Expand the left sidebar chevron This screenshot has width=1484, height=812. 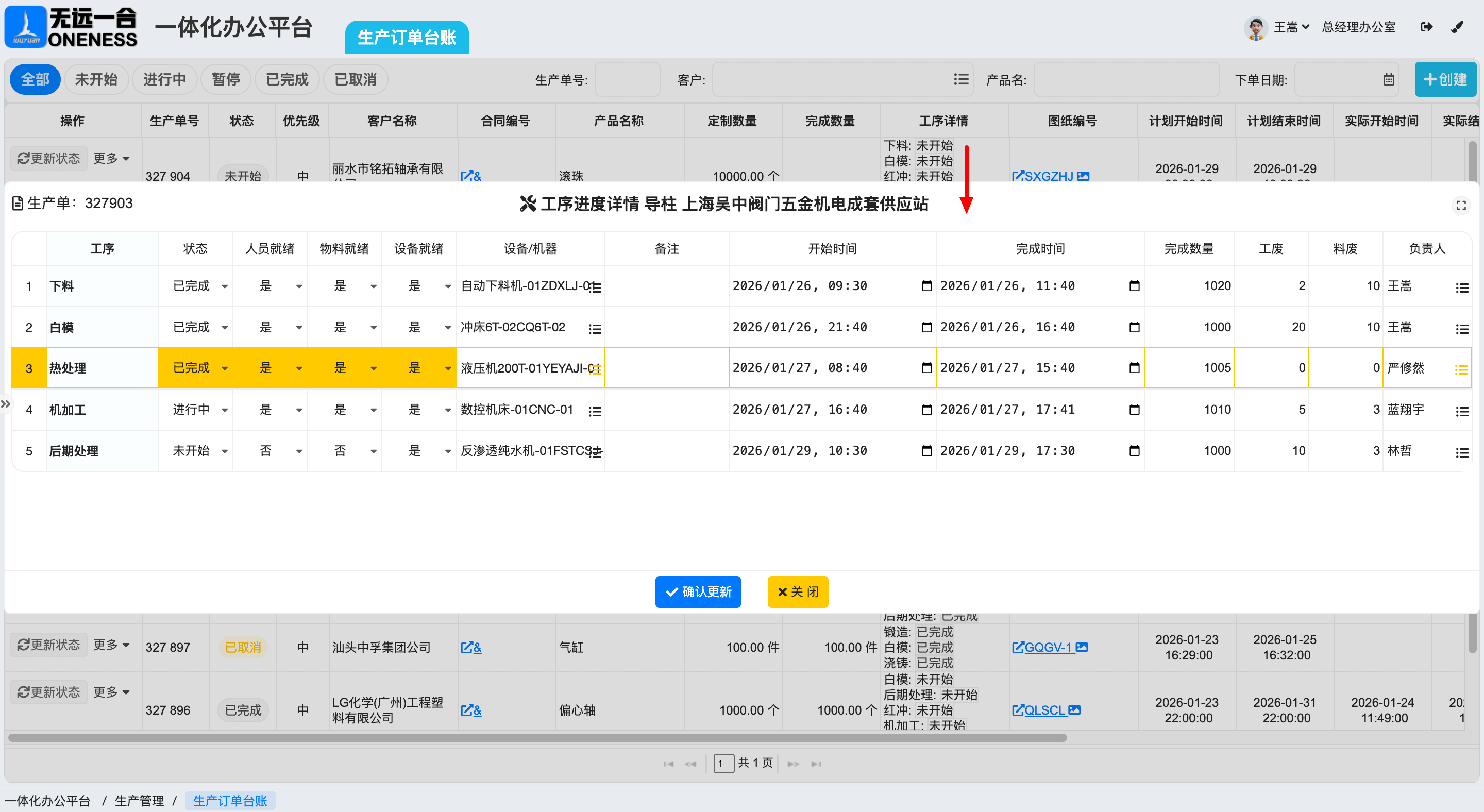point(6,404)
